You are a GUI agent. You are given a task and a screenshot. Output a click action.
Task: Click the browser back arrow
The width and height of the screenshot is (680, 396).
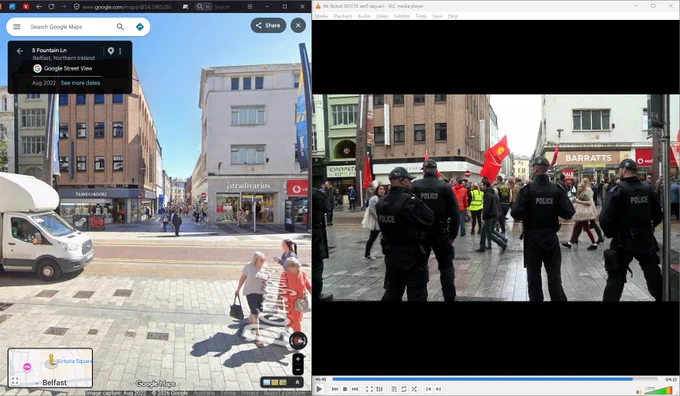[39, 7]
